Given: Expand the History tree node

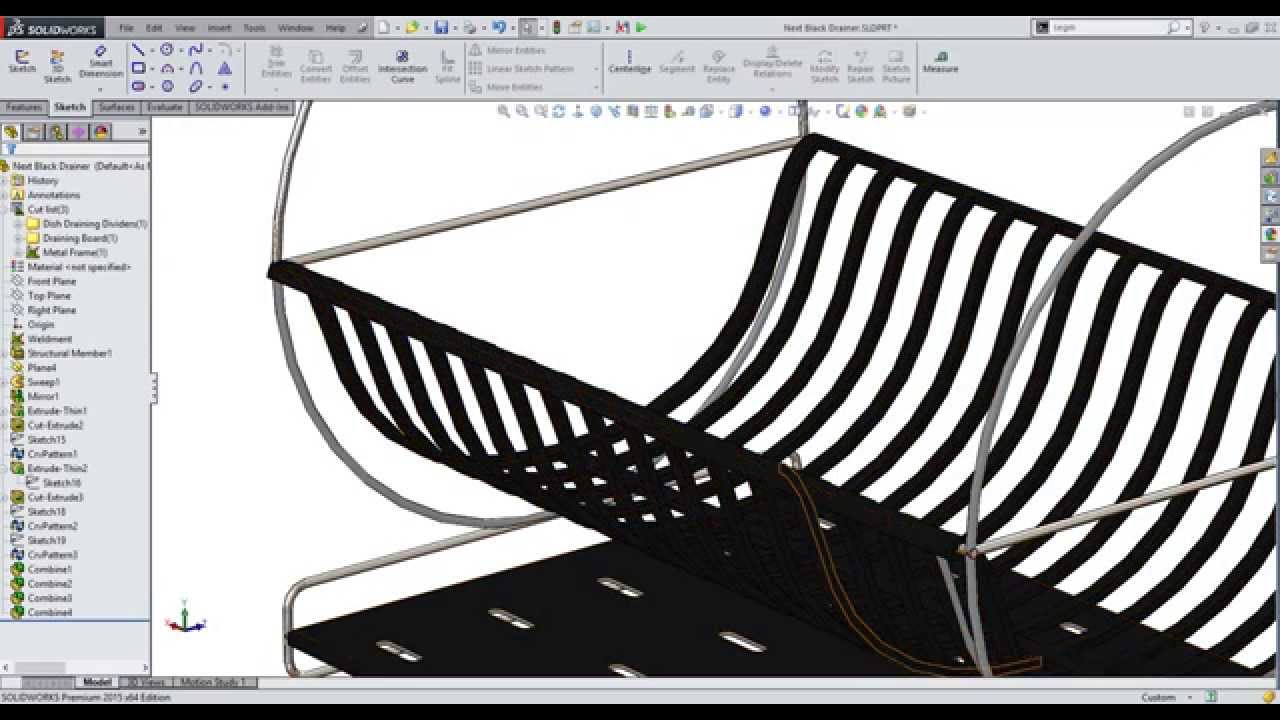Looking at the screenshot, I should 5,181.
